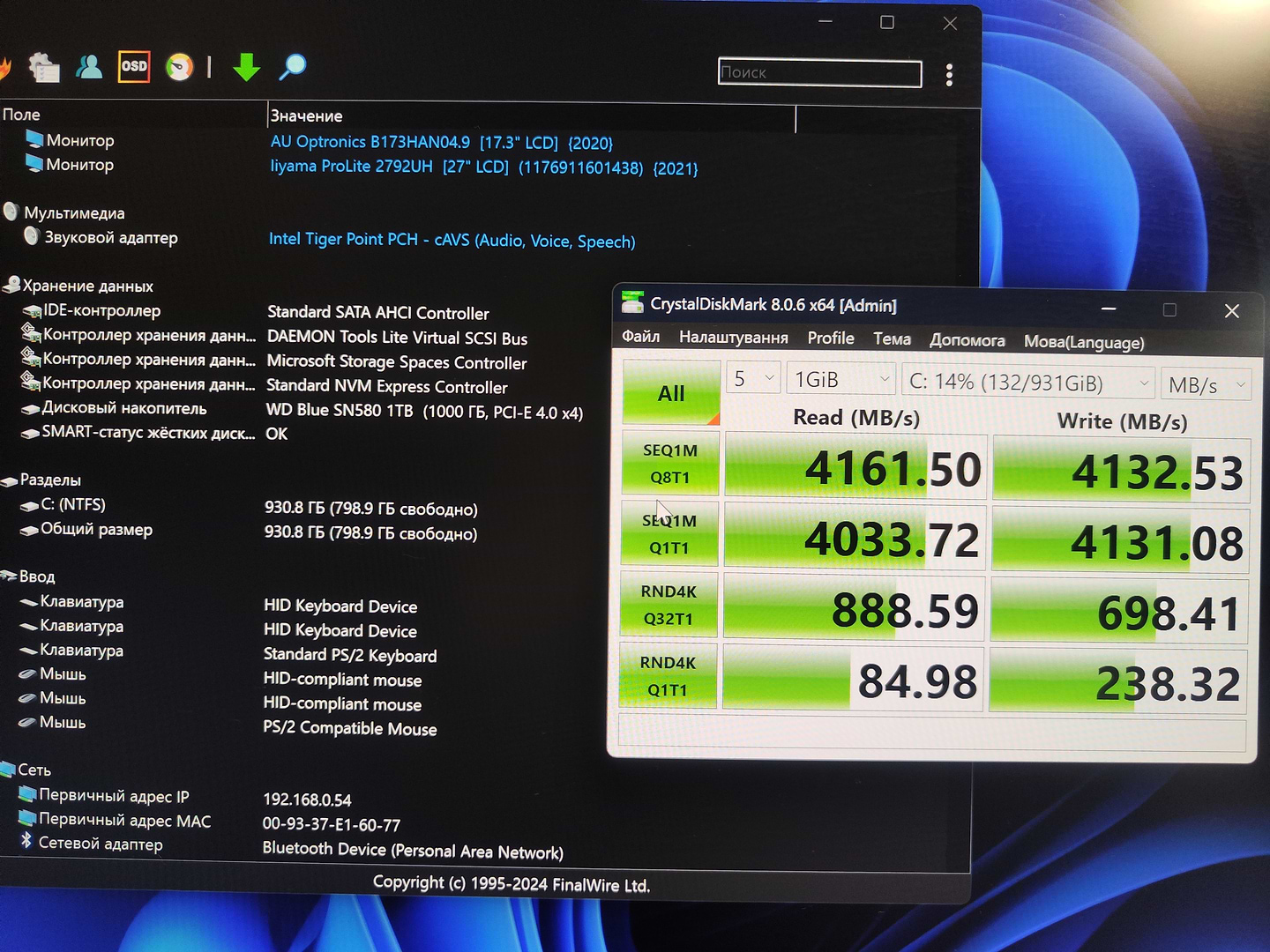This screenshot has height=952, width=1270.
Task: Open the benchmark gauge icon in toolbar
Action: click(179, 67)
